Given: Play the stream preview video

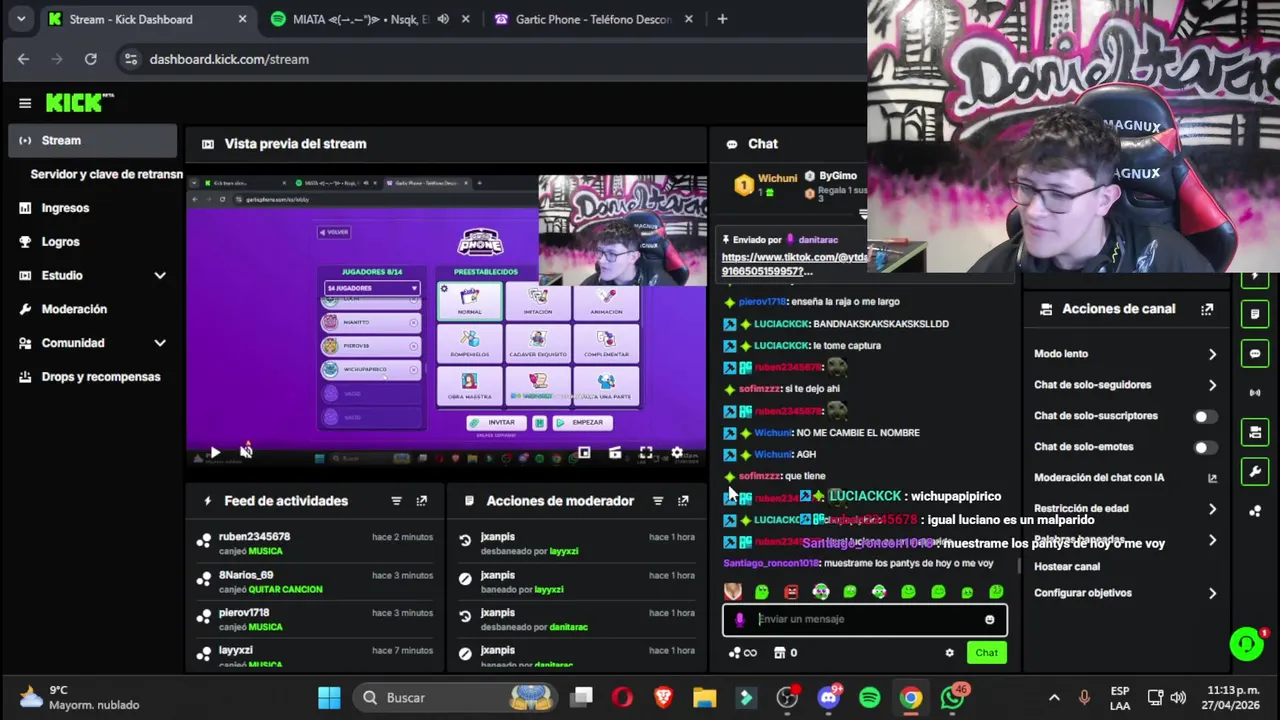Looking at the screenshot, I should (x=214, y=453).
